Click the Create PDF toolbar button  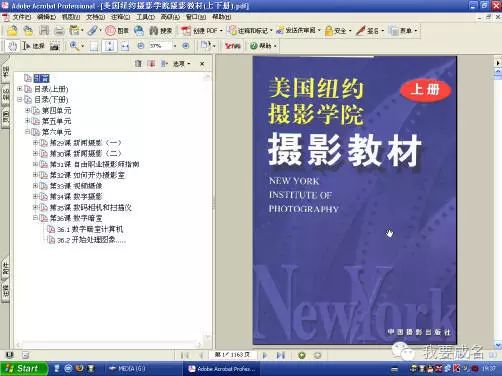point(202,31)
